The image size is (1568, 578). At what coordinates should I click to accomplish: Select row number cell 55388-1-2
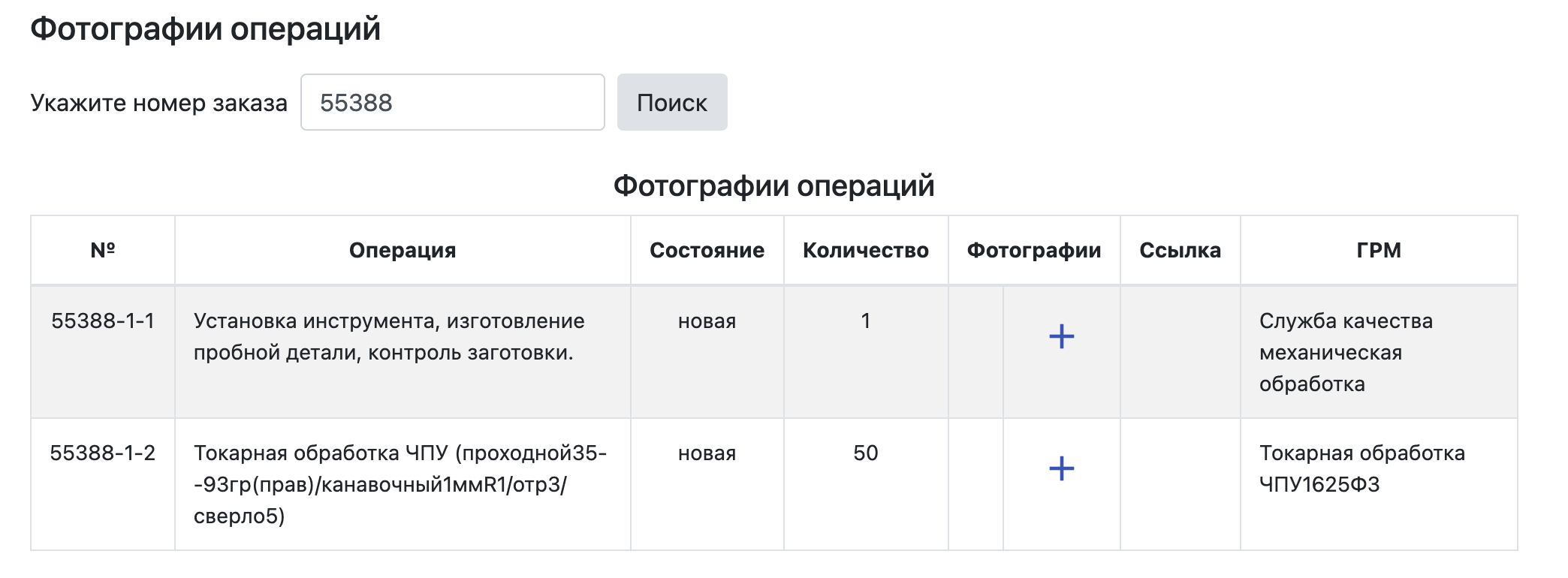[103, 453]
